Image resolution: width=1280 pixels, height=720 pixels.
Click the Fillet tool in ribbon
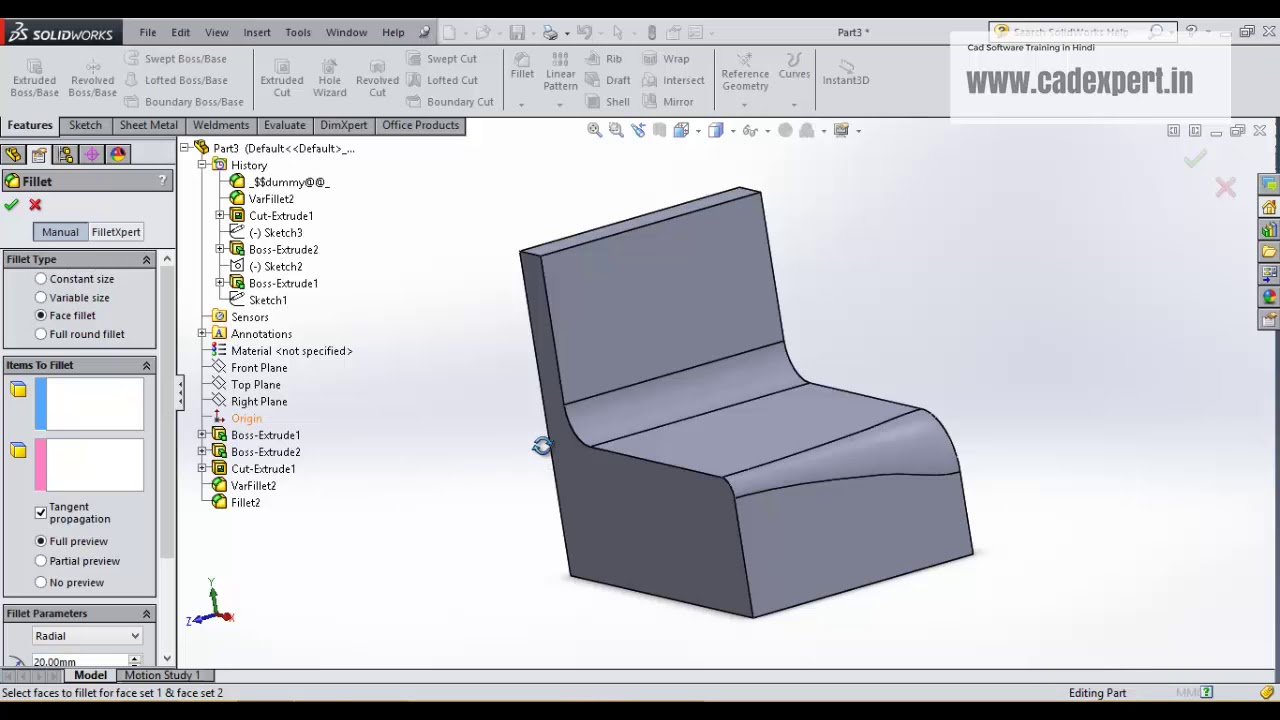click(x=522, y=66)
